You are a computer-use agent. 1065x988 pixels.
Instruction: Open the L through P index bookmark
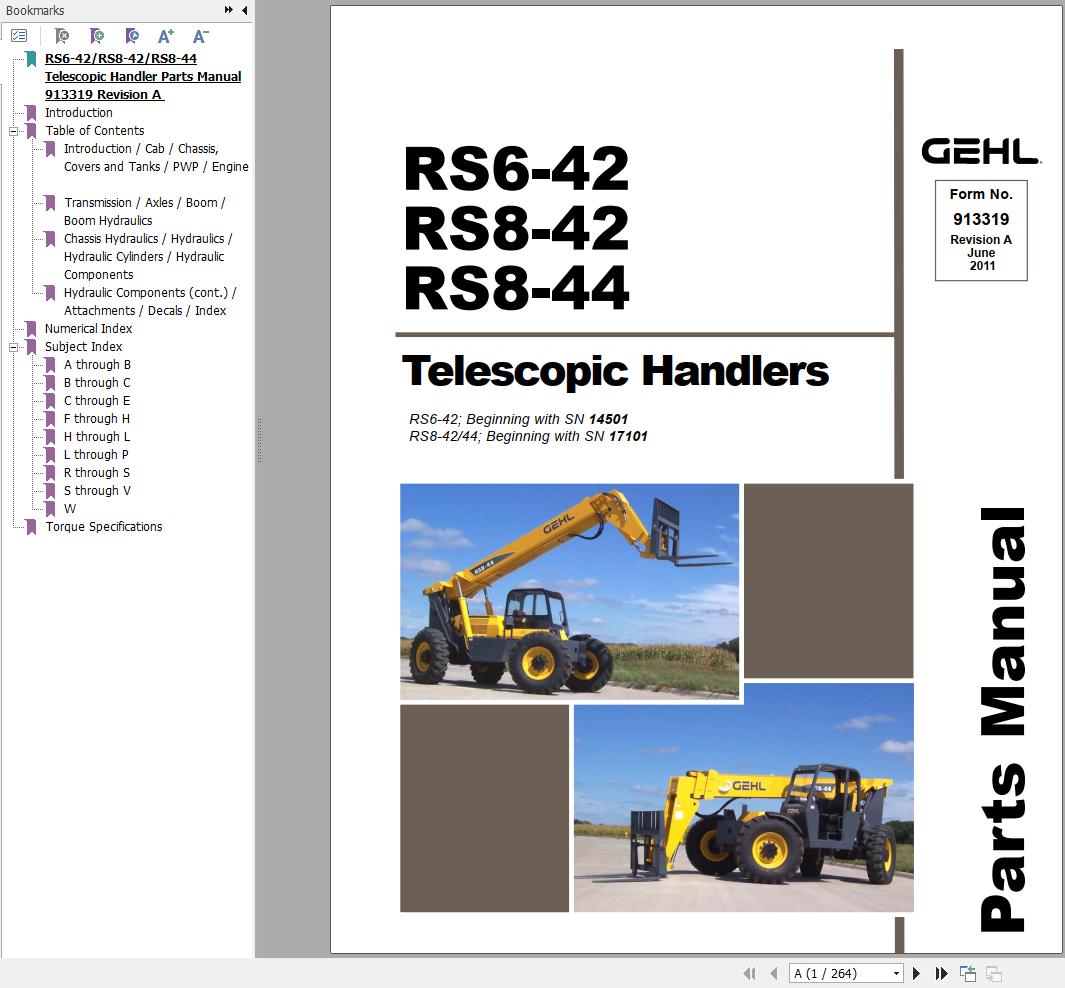(96, 454)
